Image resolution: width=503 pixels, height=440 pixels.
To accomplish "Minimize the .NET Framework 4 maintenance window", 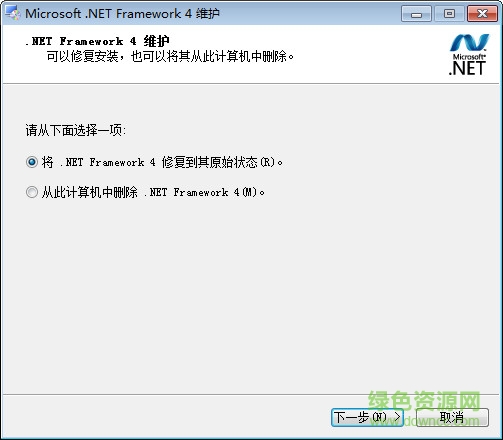I will 416,14.
